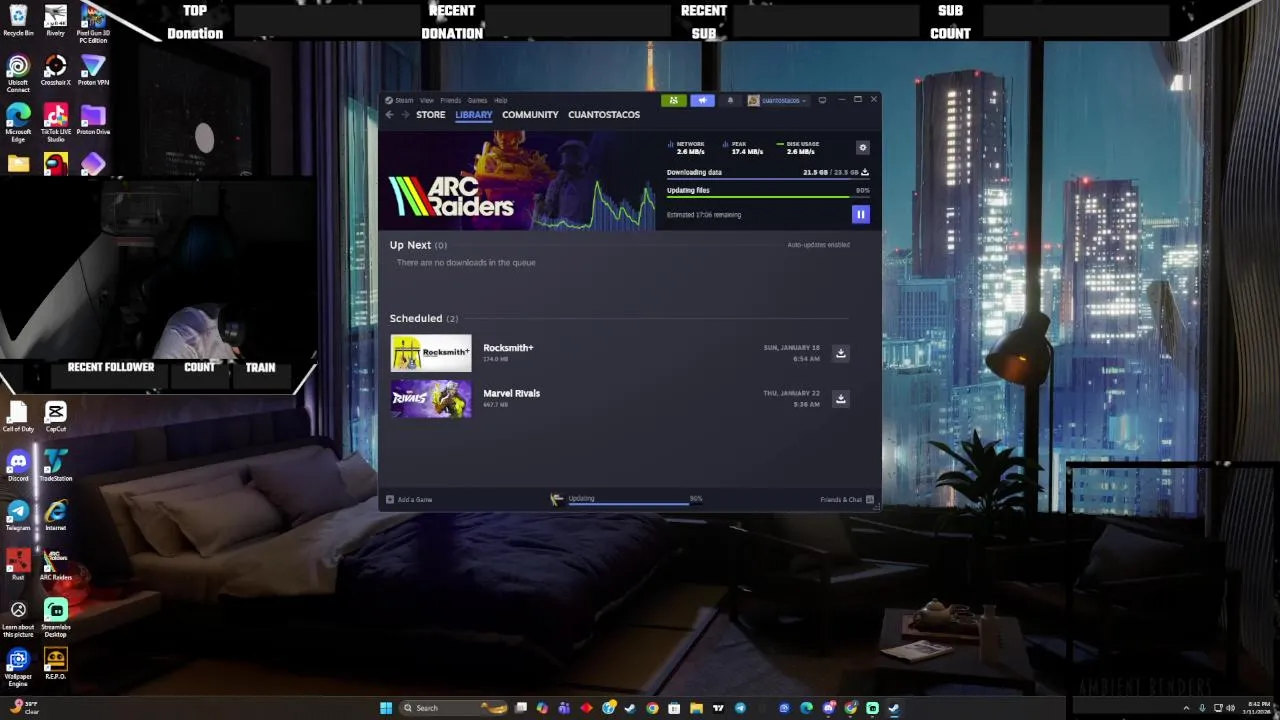Screen dimensions: 1280x720
Task: Select Proton VPN desktop icon
Action: (93, 70)
